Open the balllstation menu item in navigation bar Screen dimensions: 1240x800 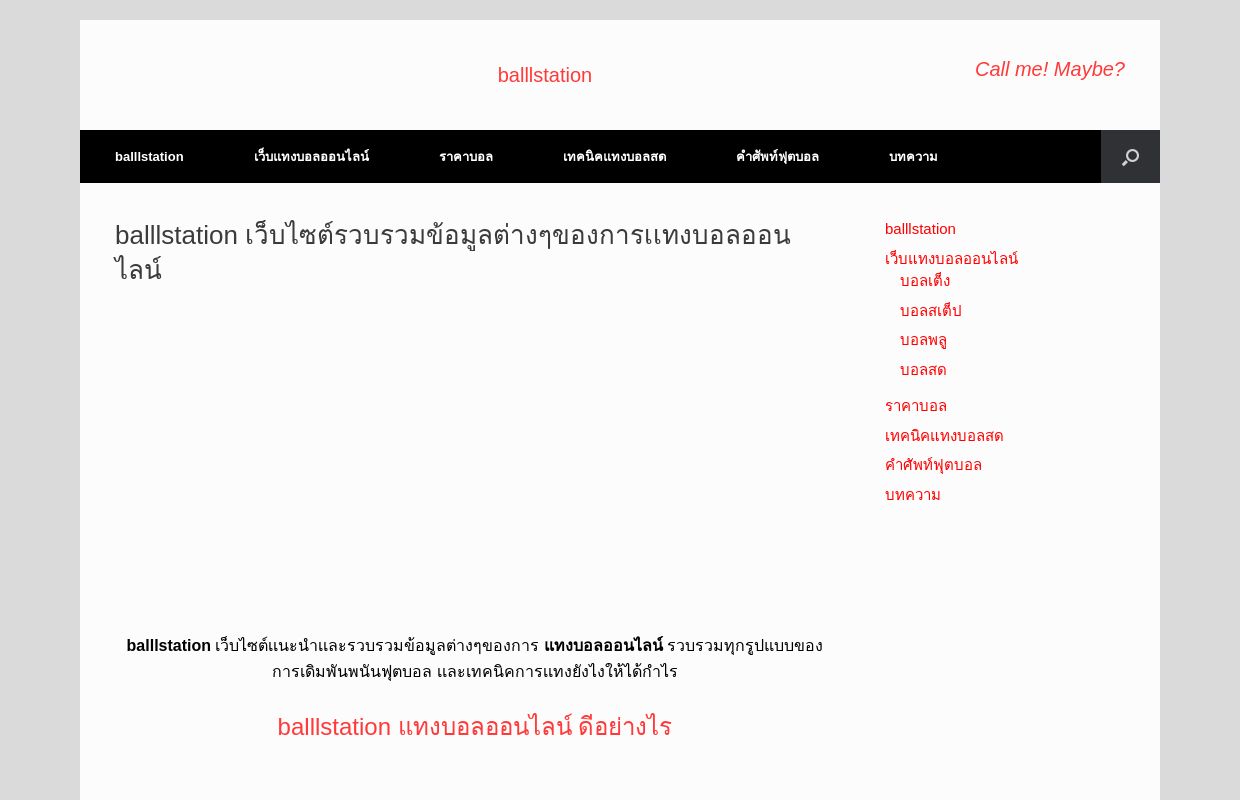[x=148, y=157]
